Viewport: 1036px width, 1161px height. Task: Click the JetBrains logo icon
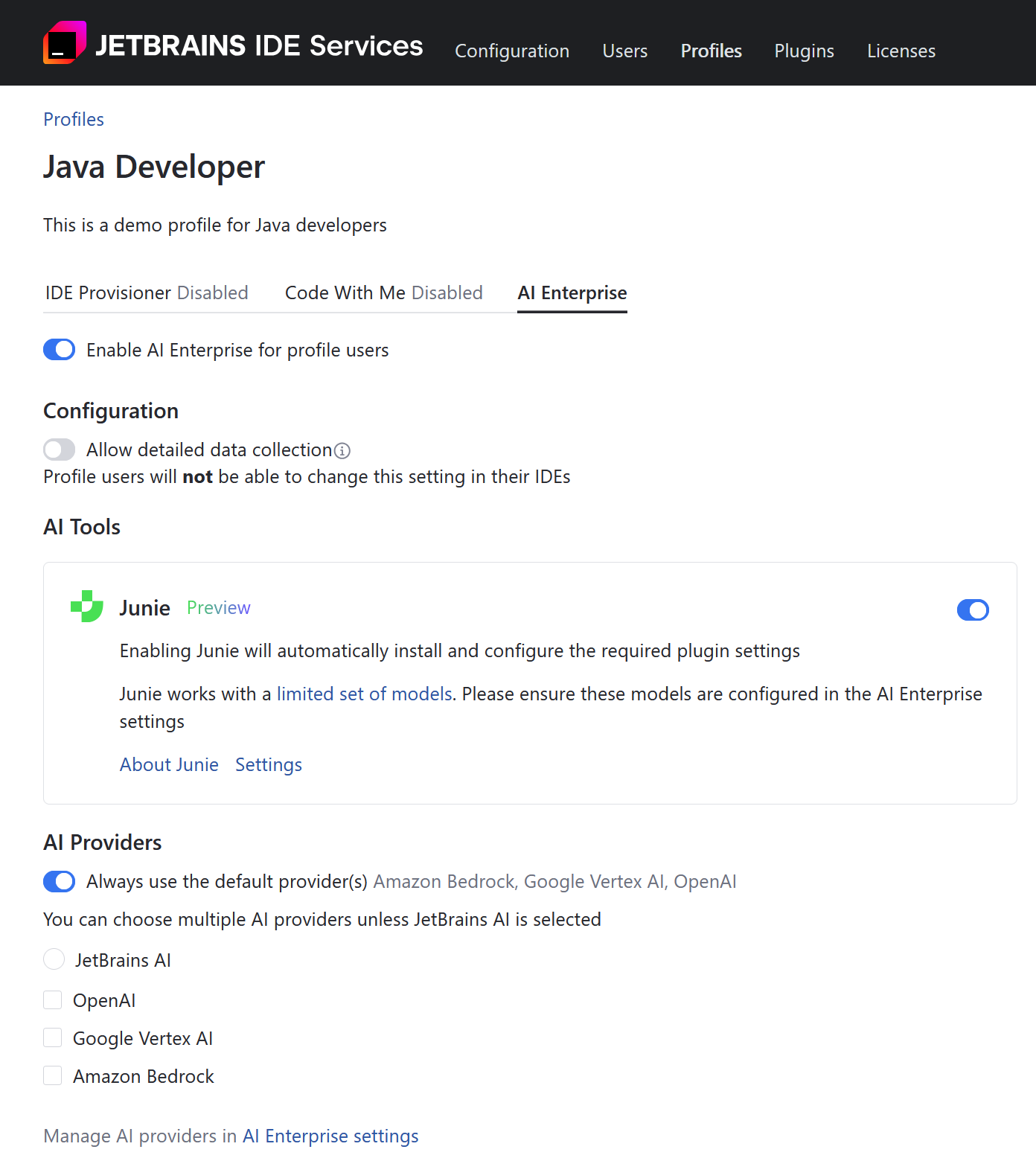65,42
